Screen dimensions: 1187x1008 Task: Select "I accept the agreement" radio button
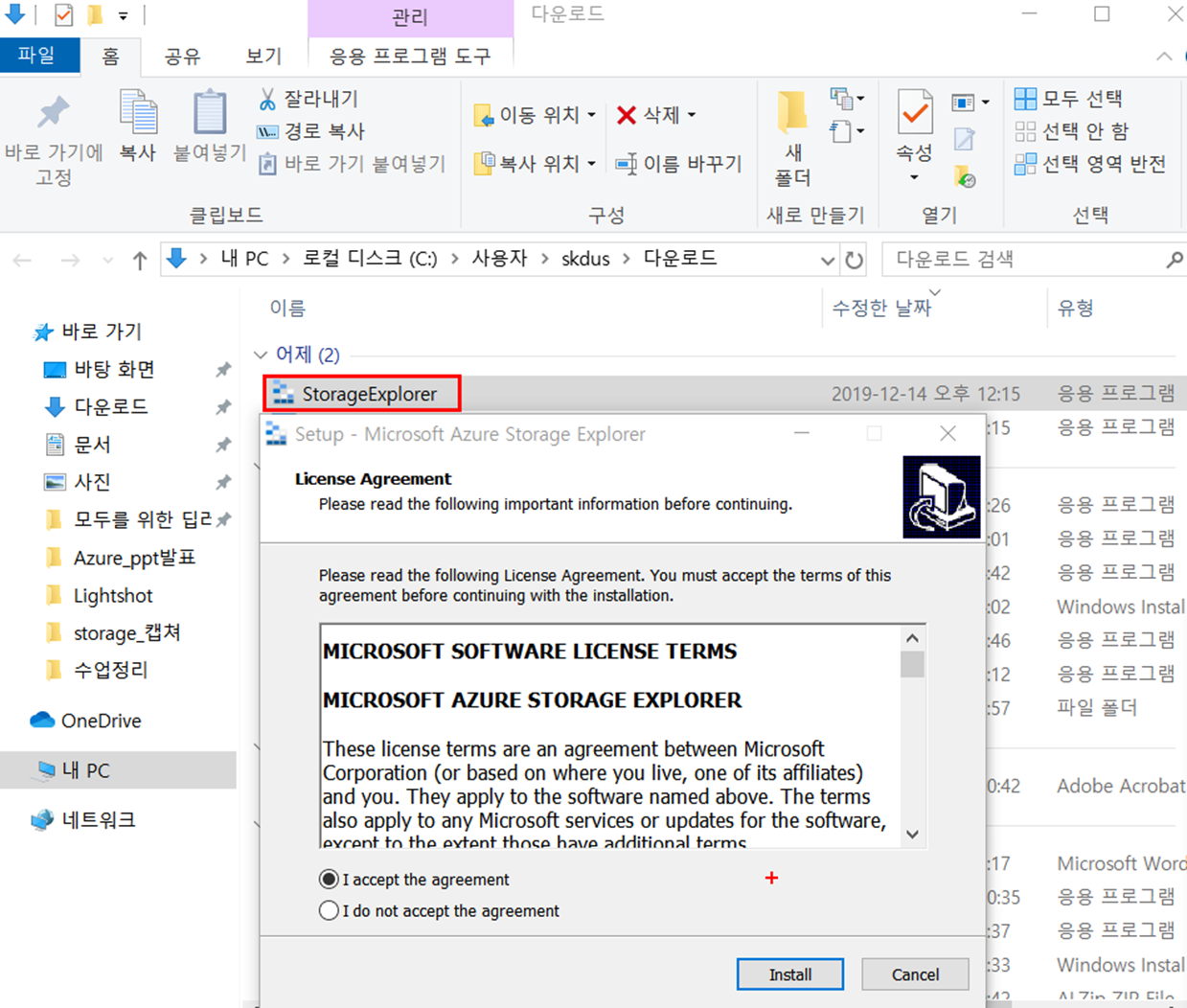329,879
